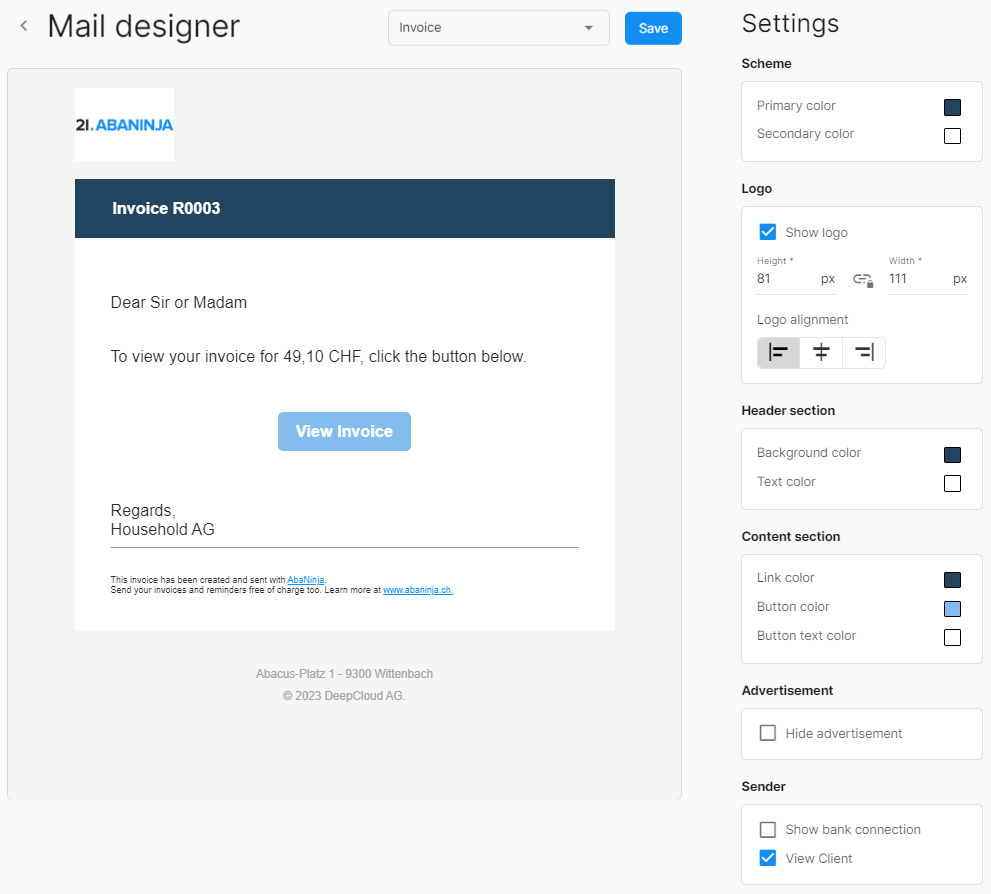Open the www.abaninja.ch link
The height and width of the screenshot is (894, 991).
click(418, 590)
